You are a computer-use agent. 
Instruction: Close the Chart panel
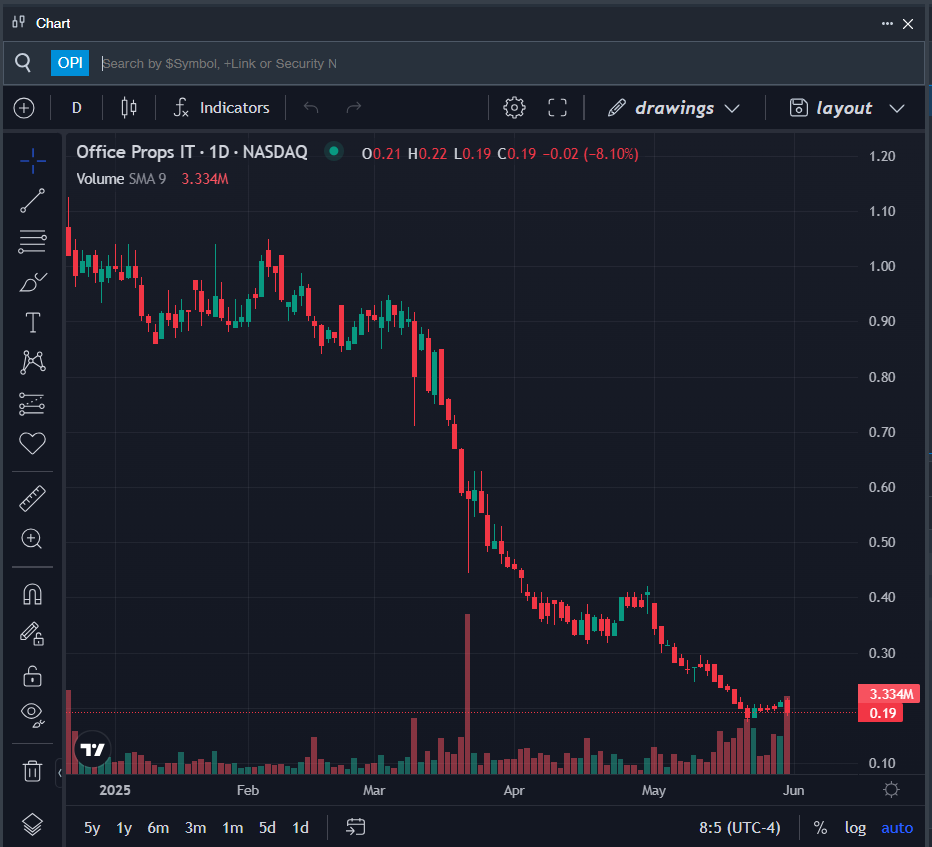[908, 24]
